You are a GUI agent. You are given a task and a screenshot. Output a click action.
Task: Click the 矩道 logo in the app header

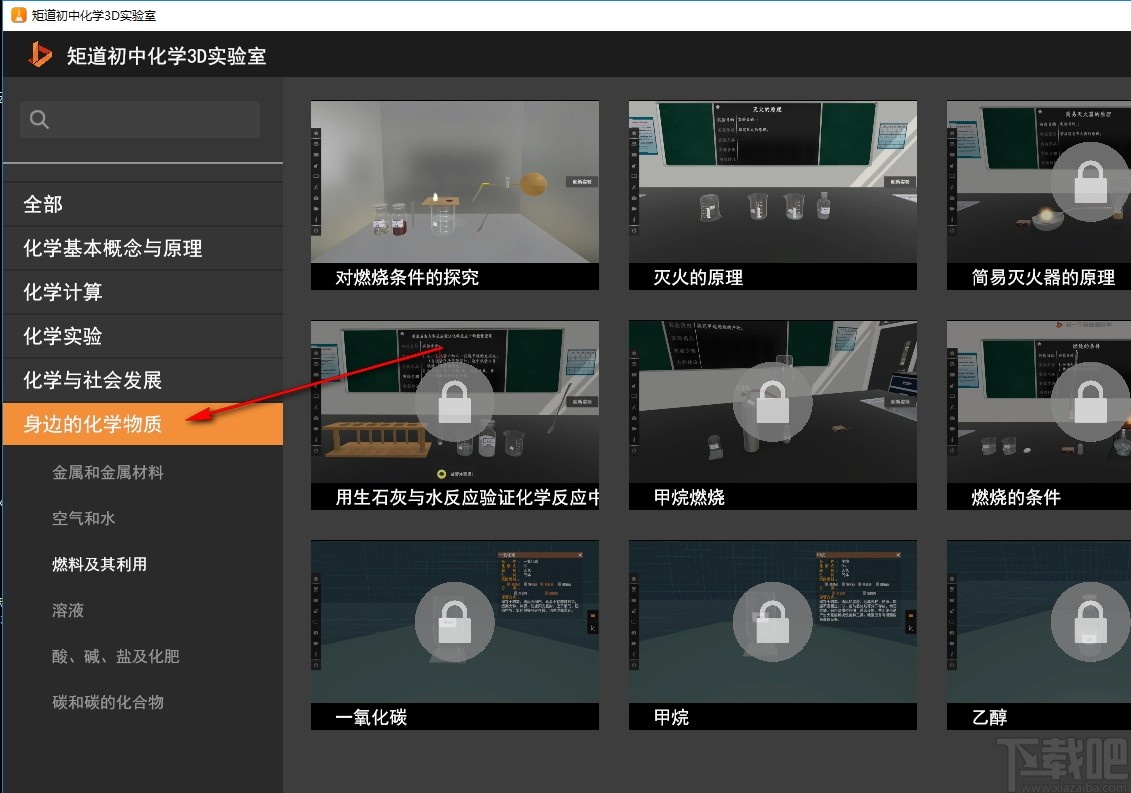40,55
